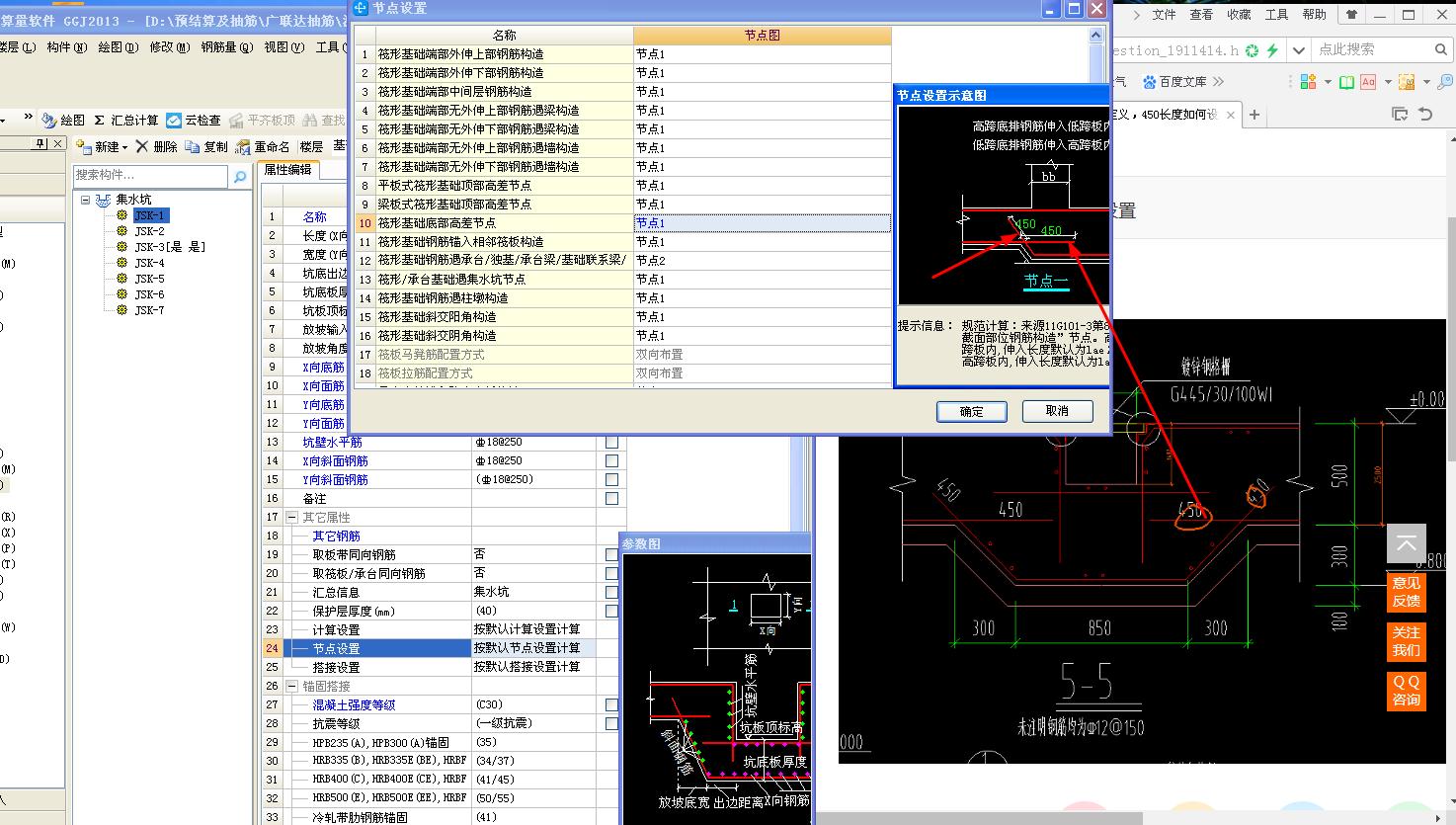Toggle checkbox for 取筏板/承台同向钢筋 row
The image size is (1456, 825).
pos(611,574)
